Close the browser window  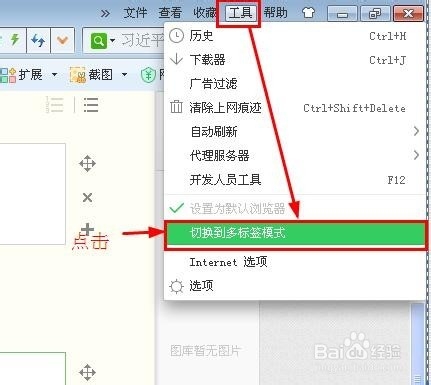(x=408, y=14)
